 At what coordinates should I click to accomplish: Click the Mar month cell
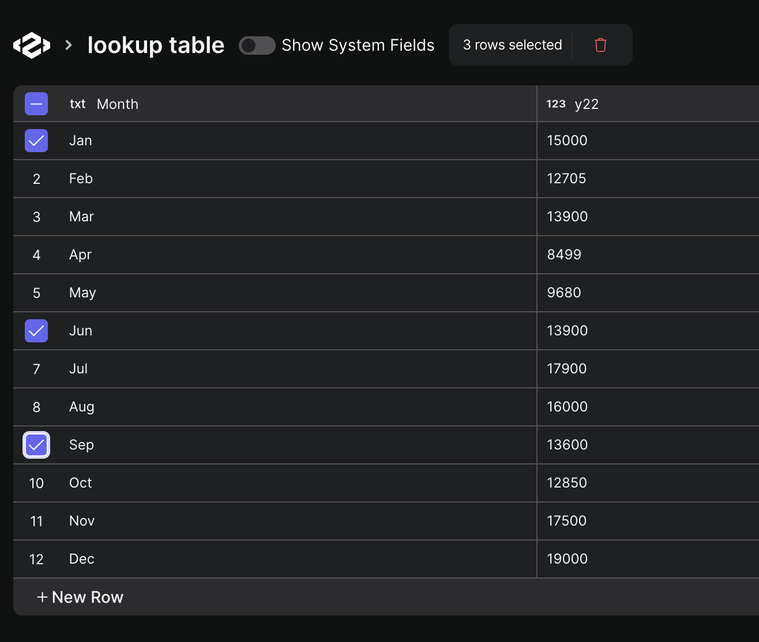click(x=298, y=216)
